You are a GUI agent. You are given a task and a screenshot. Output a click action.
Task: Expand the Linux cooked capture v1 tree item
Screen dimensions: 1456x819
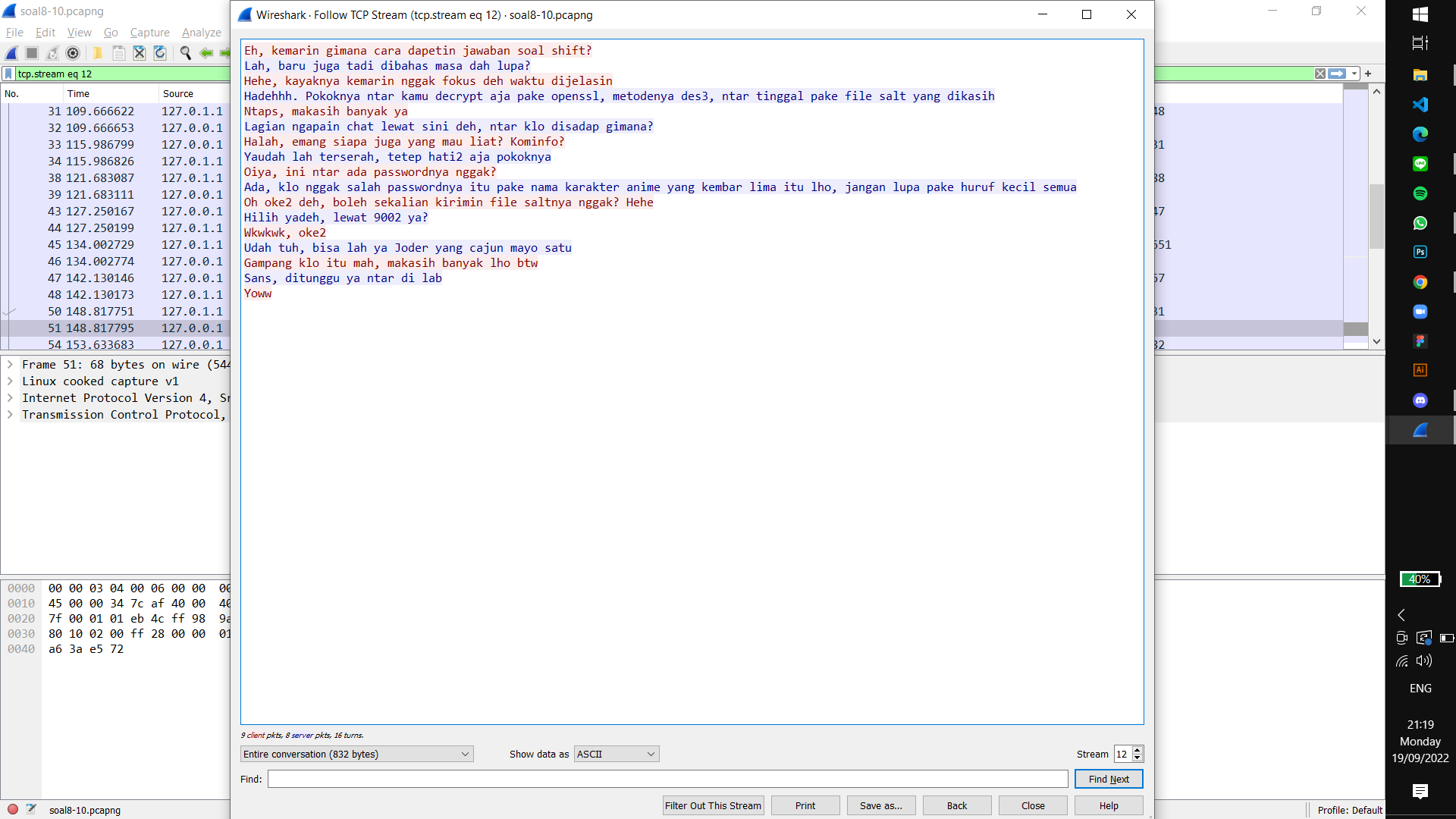point(10,381)
